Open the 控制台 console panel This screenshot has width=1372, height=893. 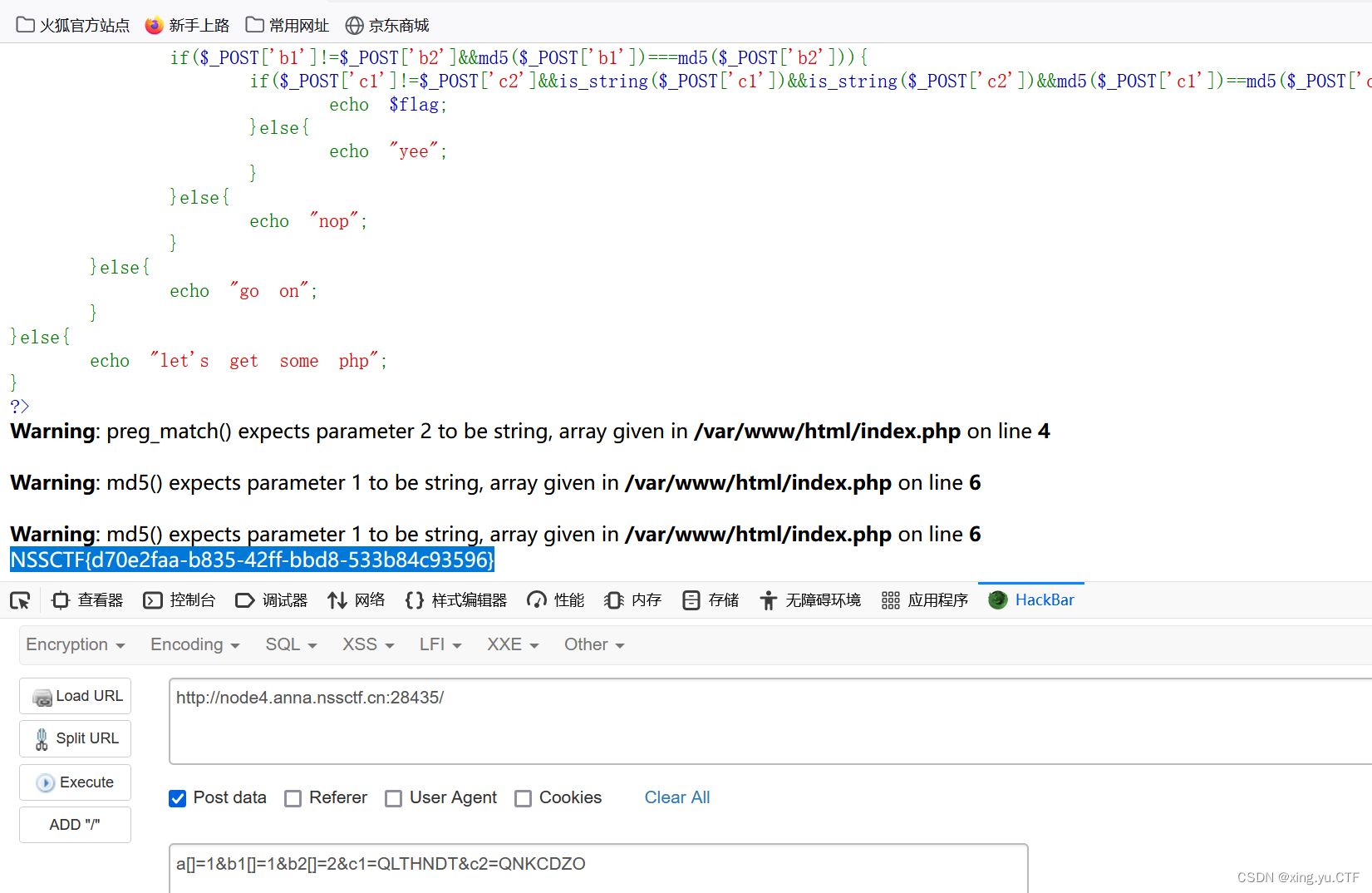point(179,599)
